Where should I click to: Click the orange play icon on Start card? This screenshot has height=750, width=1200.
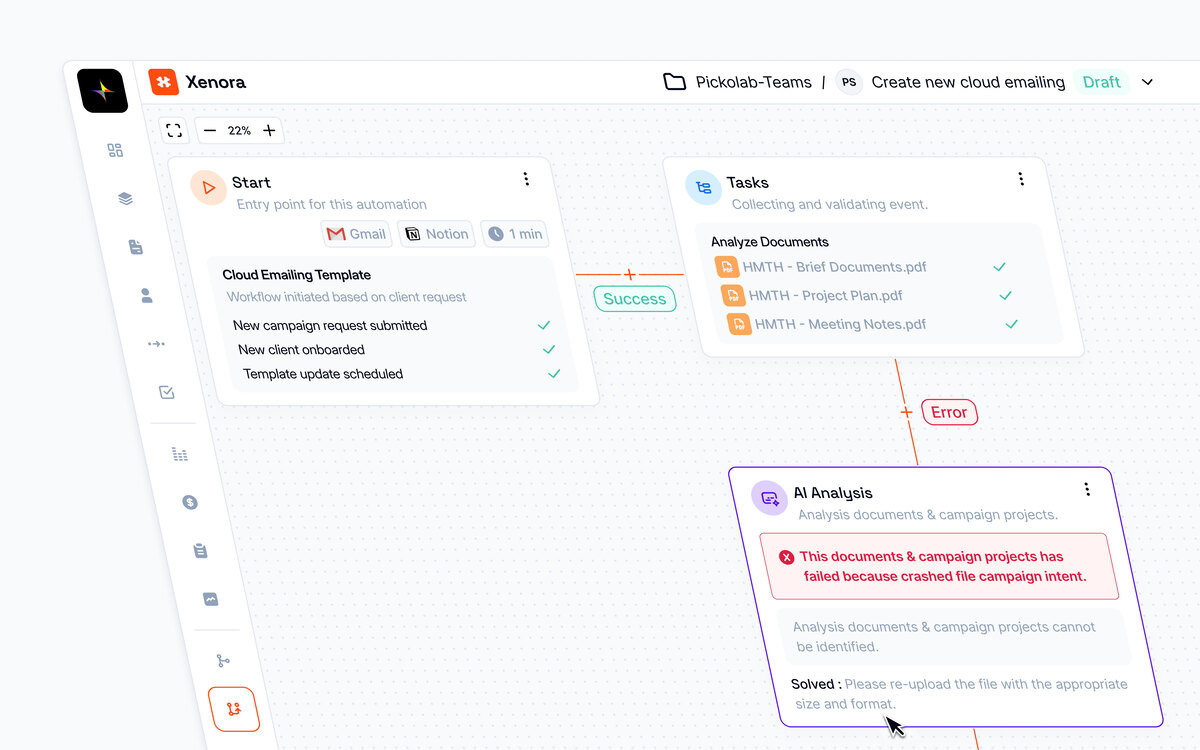coord(208,187)
